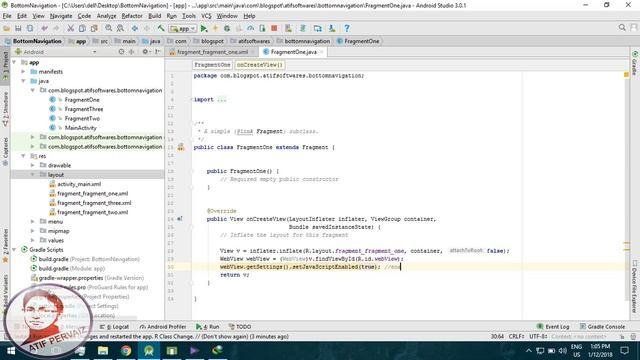Open the Logcat tool window
The width and height of the screenshot is (640, 360).
click(115, 327)
